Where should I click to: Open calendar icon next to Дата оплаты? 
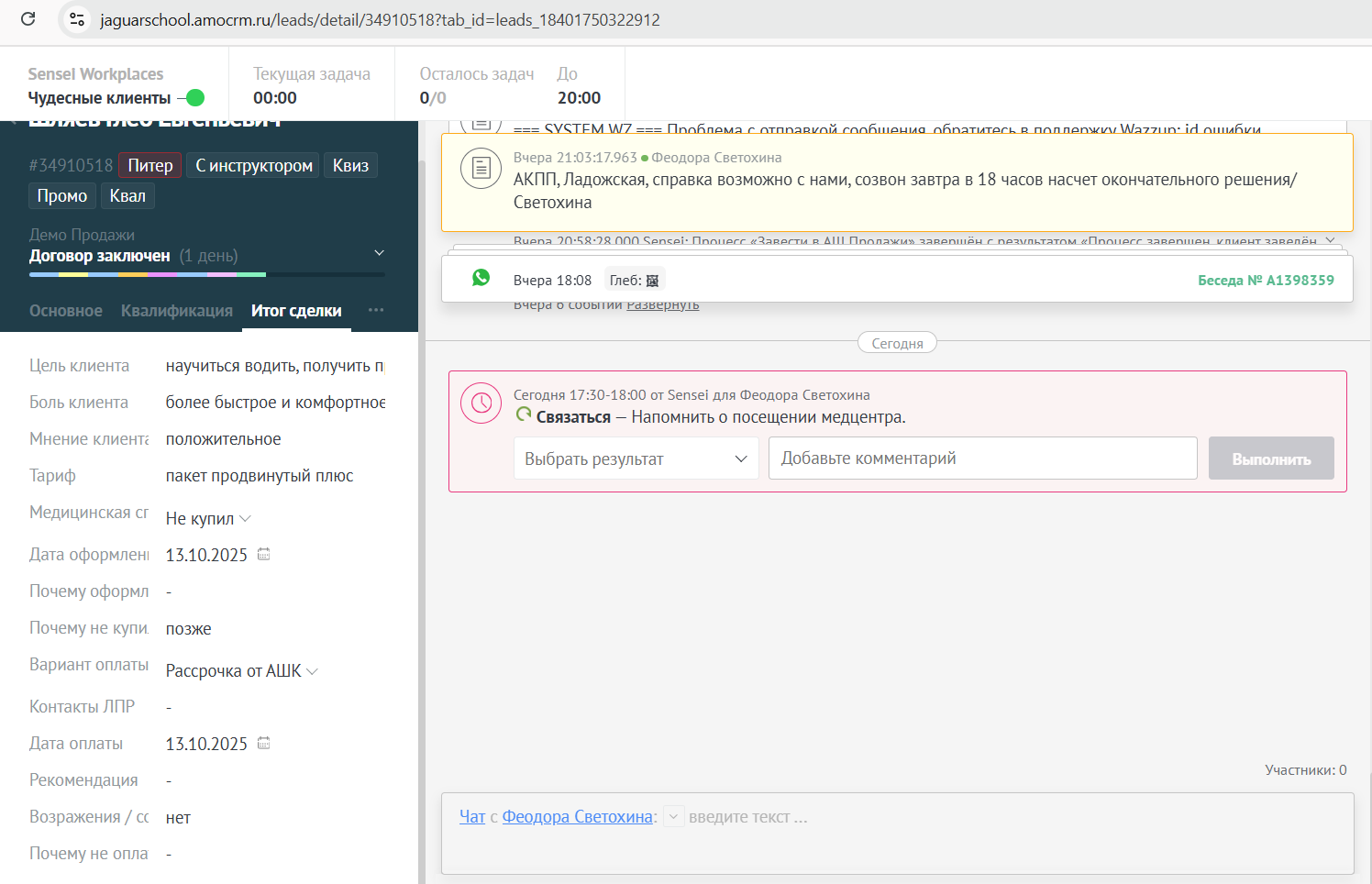264,743
